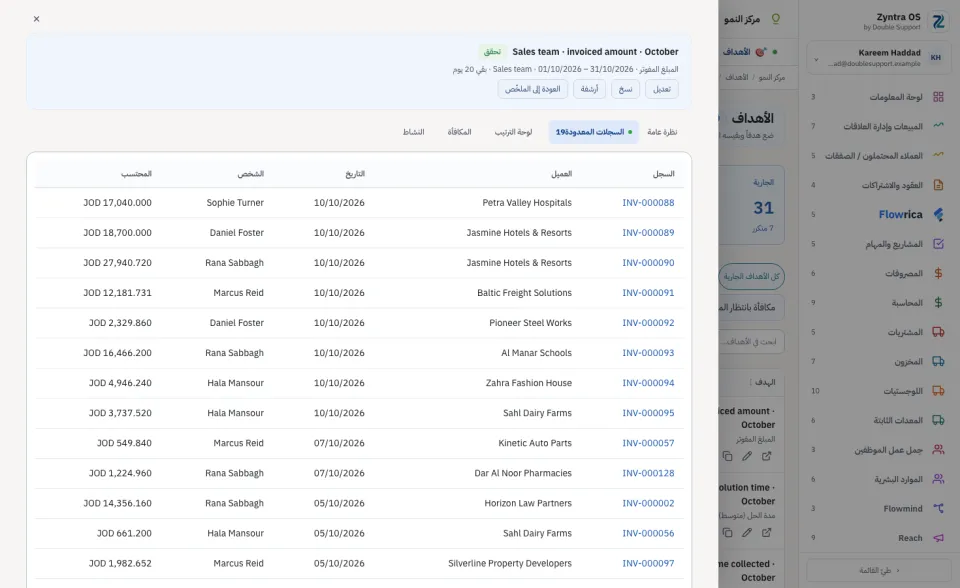Click the العقود والاشتراكات document icon
Viewport: 960px width, 588px height.
click(938, 184)
